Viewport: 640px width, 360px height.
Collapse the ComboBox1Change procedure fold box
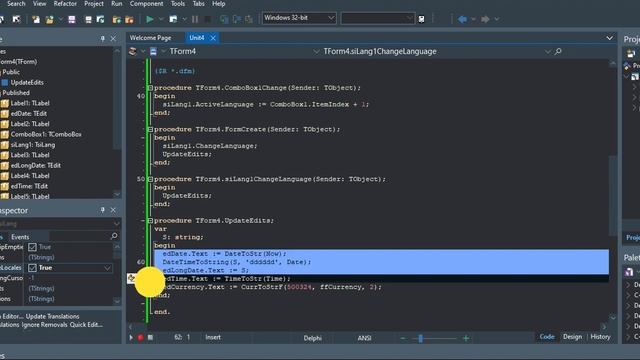150,88
